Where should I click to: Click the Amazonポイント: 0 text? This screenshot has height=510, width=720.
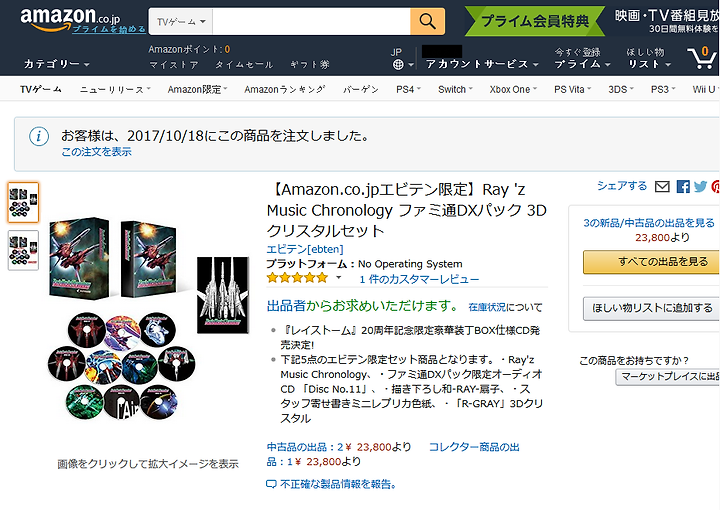(189, 49)
